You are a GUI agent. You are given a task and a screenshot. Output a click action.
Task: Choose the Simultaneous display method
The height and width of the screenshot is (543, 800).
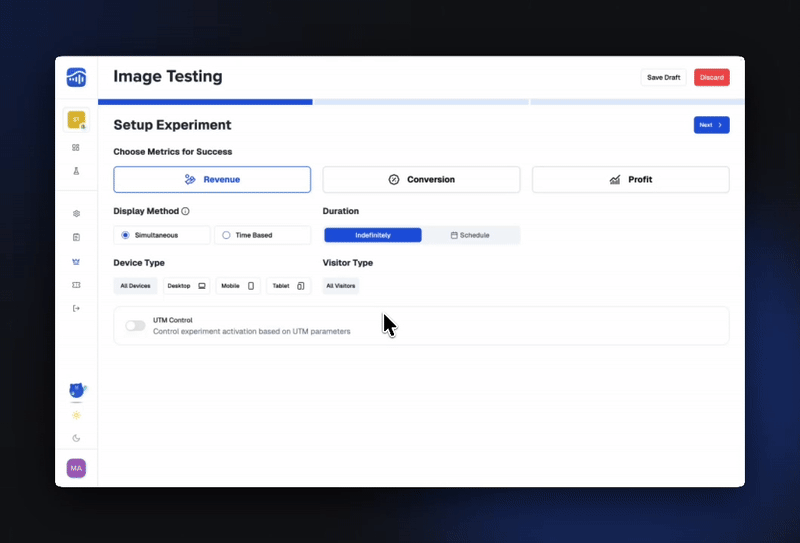click(162, 235)
